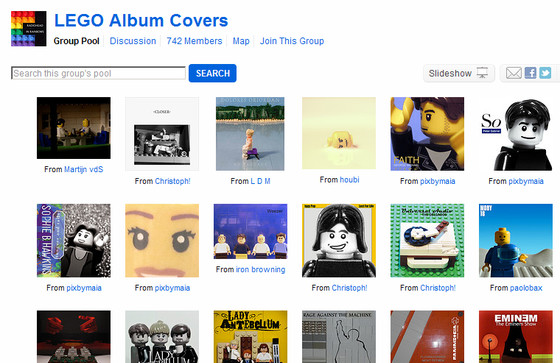The width and height of the screenshot is (560, 363).
Task: Open the group Map link
Action: (x=241, y=41)
